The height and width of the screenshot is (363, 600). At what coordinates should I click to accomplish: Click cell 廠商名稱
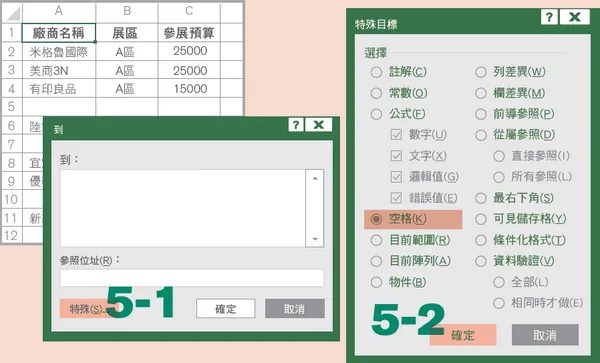[x=59, y=33]
